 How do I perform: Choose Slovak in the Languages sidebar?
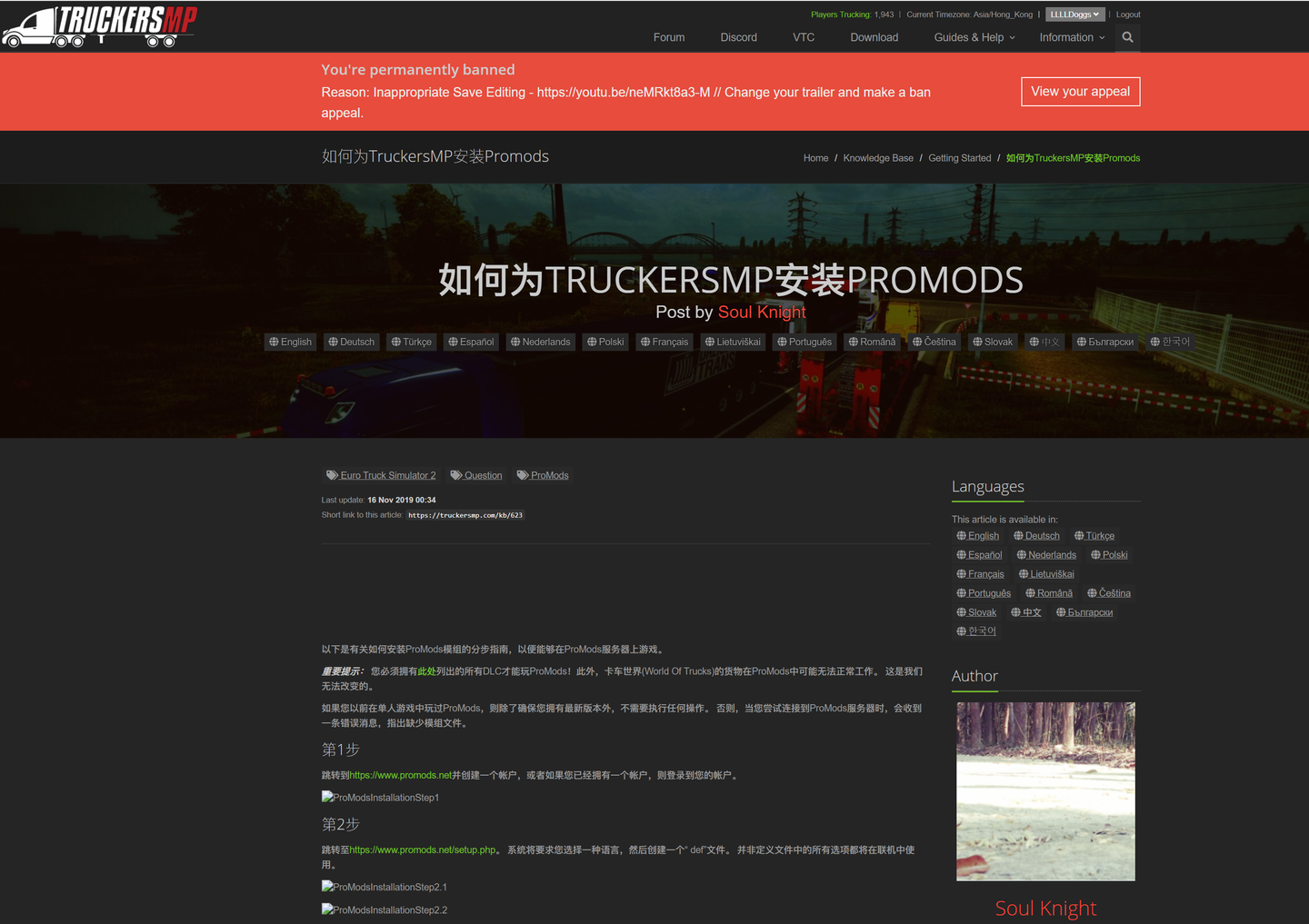pyautogui.click(x=976, y=612)
